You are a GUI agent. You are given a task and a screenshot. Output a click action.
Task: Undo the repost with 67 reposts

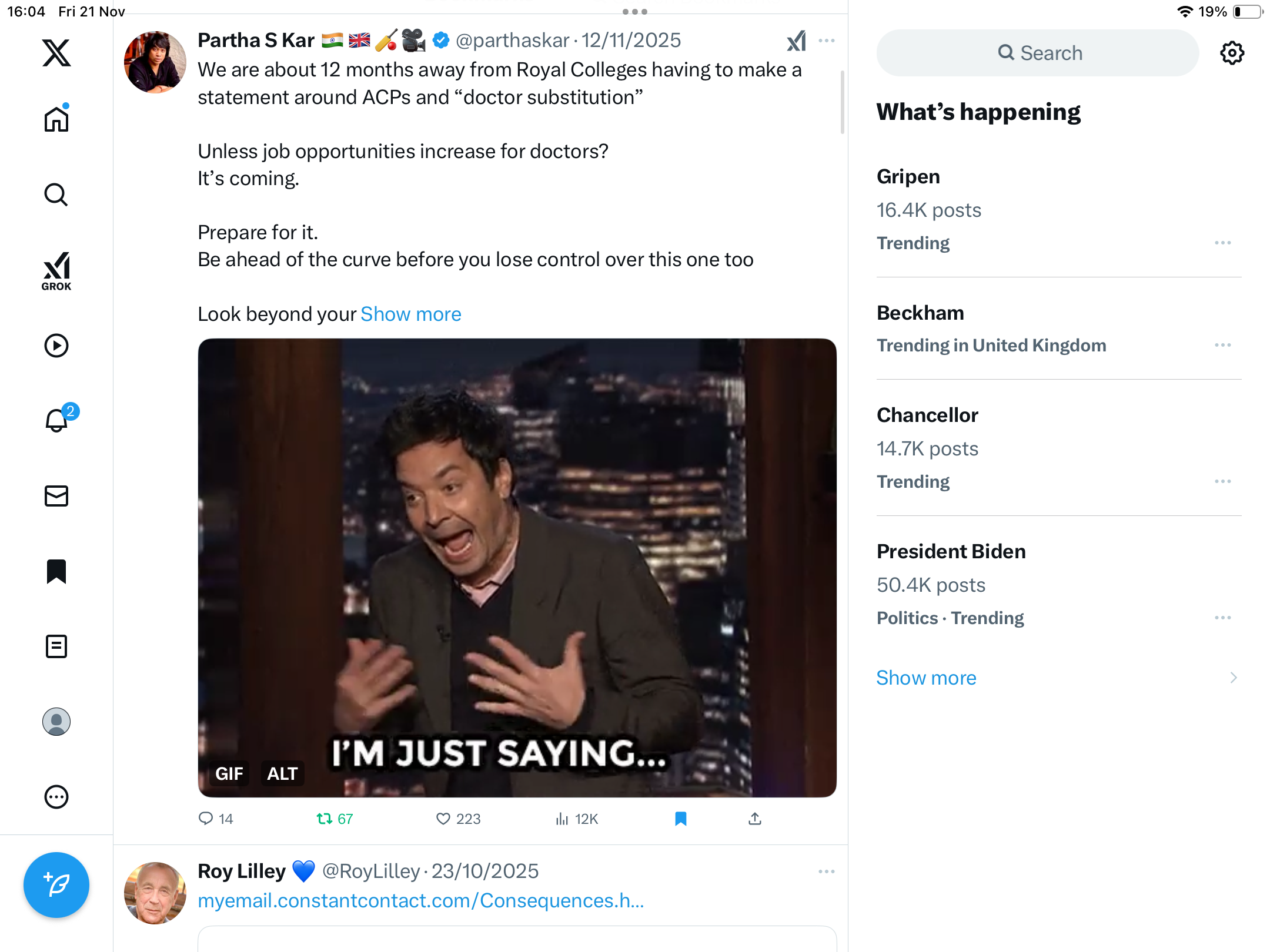325,819
